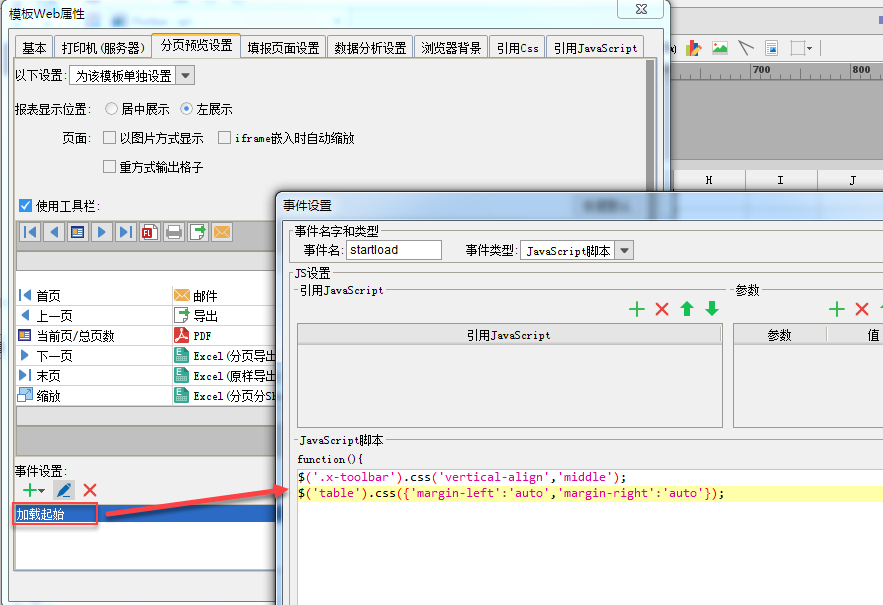Click the last page toolbar icon

pos(126,232)
